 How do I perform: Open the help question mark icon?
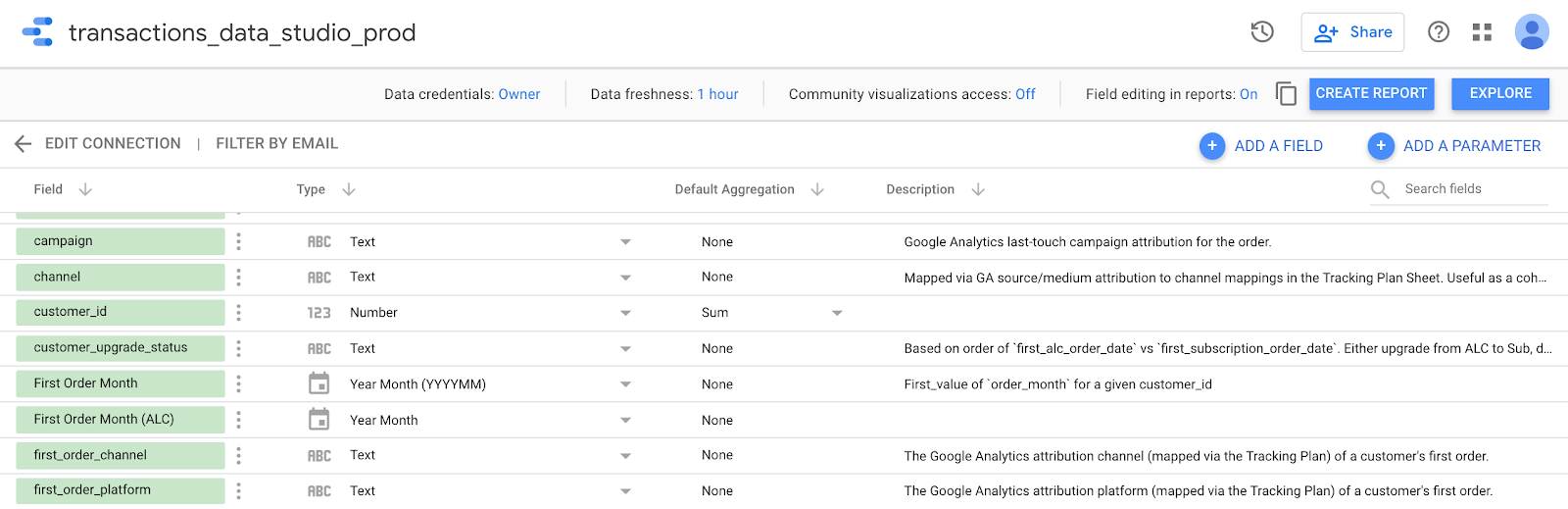point(1438,32)
